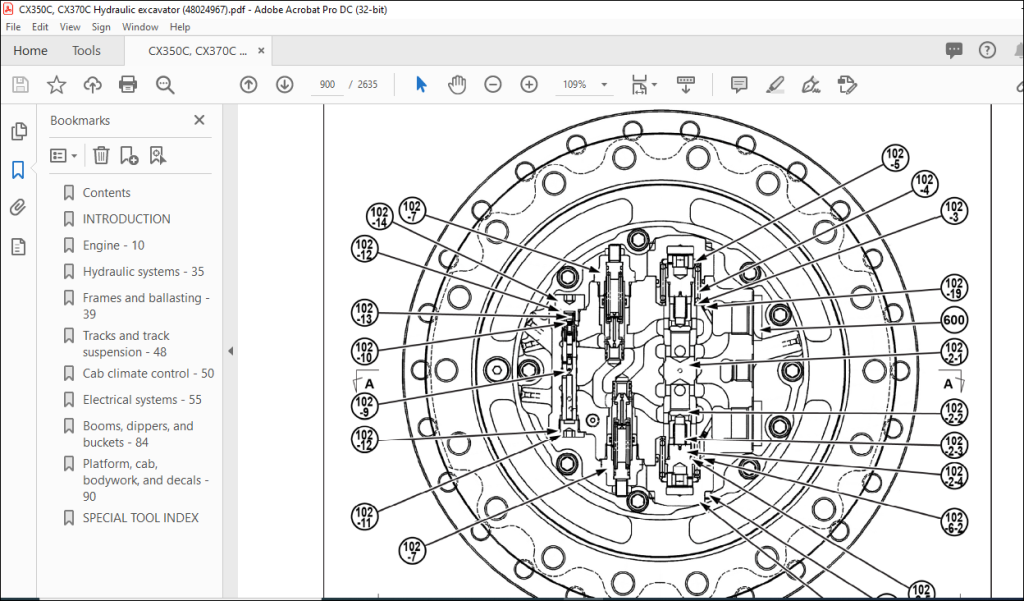The image size is (1024, 601).
Task: Click the Fit page tool icon
Action: point(639,84)
